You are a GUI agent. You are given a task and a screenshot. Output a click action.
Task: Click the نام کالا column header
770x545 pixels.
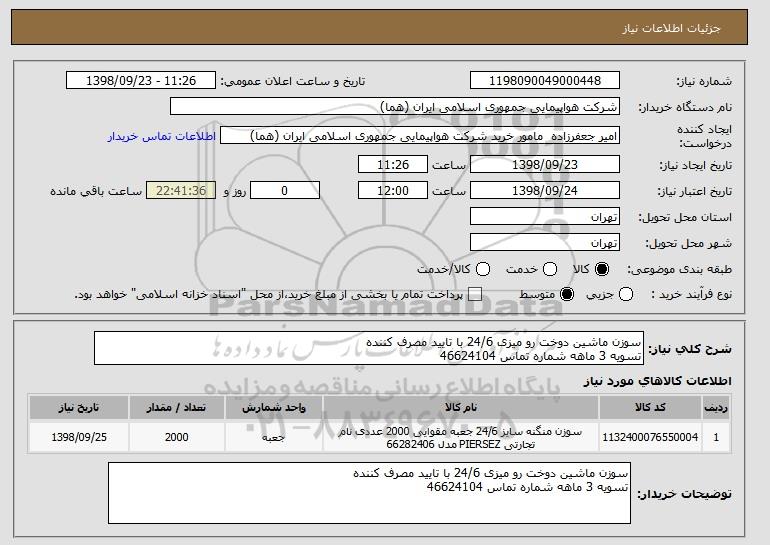pos(461,408)
